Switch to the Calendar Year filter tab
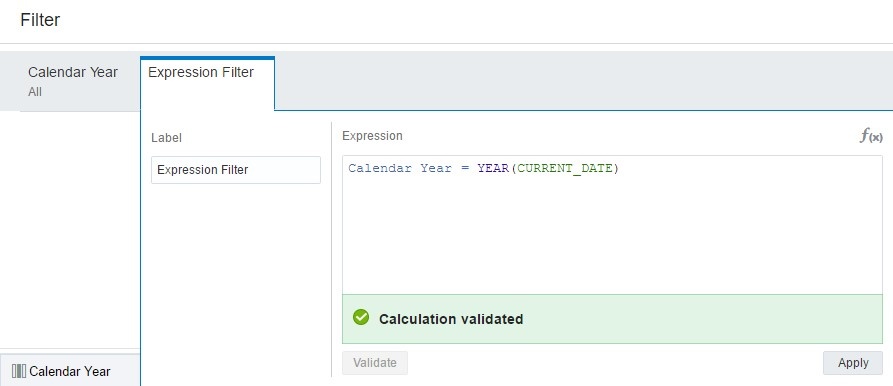The image size is (893, 386). coord(73,81)
